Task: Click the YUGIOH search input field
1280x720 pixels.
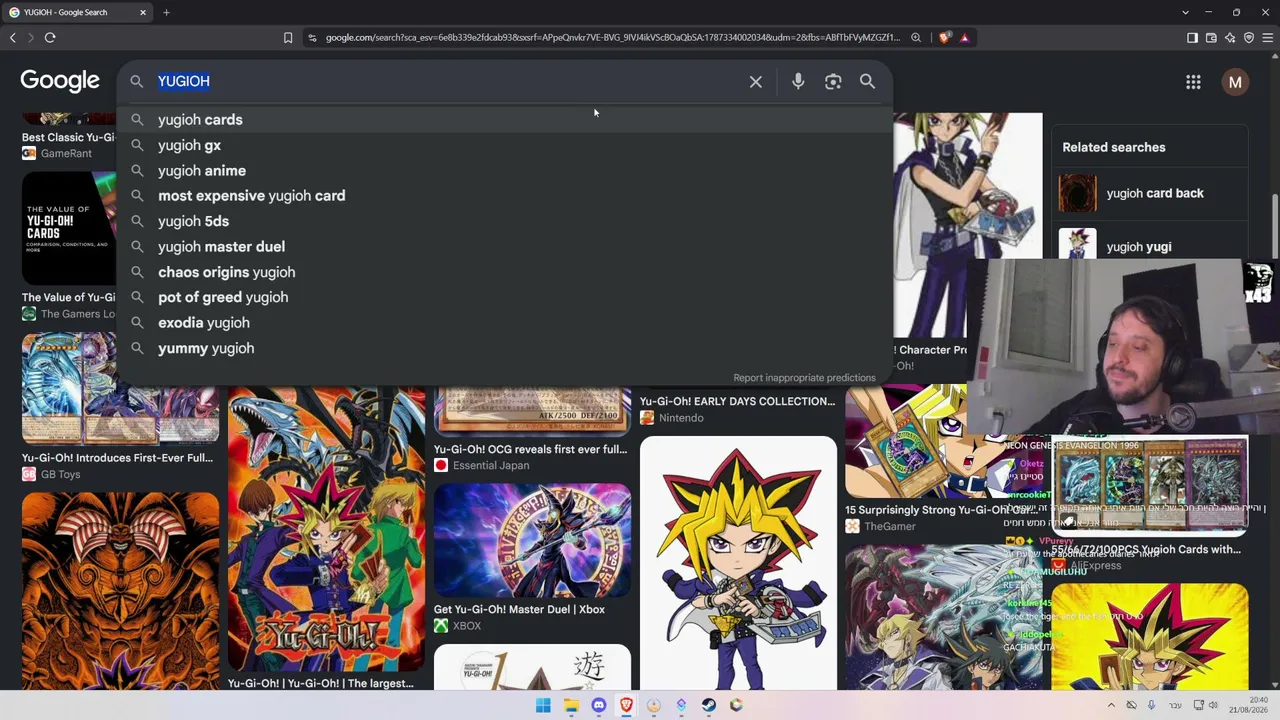Action: click(x=445, y=82)
